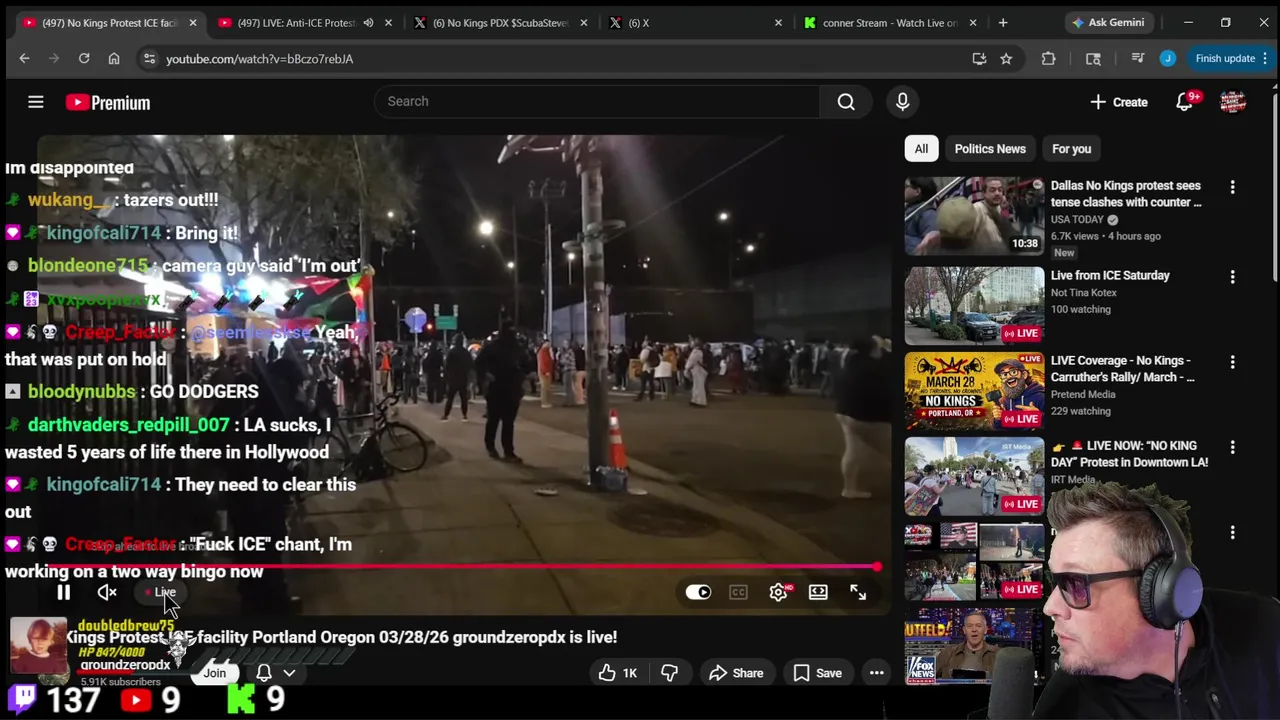Viewport: 1280px width, 720px height.
Task: Click the Dallas No Kings protest title
Action: click(x=1126, y=194)
